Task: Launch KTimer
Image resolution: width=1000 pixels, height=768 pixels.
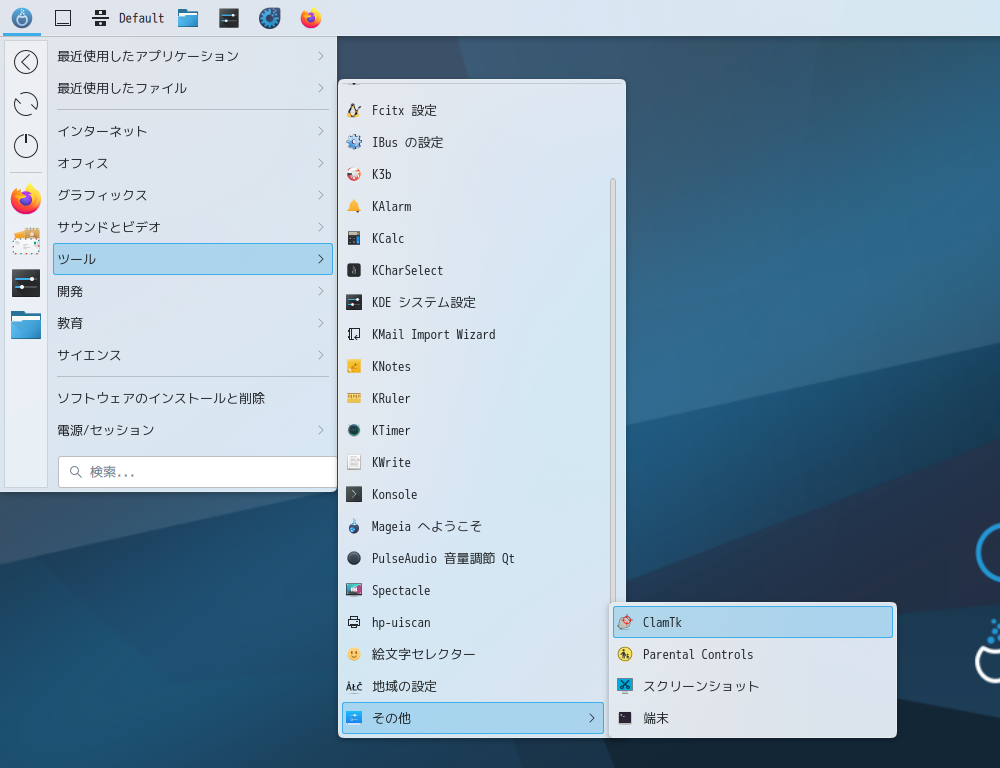Action: (x=473, y=431)
